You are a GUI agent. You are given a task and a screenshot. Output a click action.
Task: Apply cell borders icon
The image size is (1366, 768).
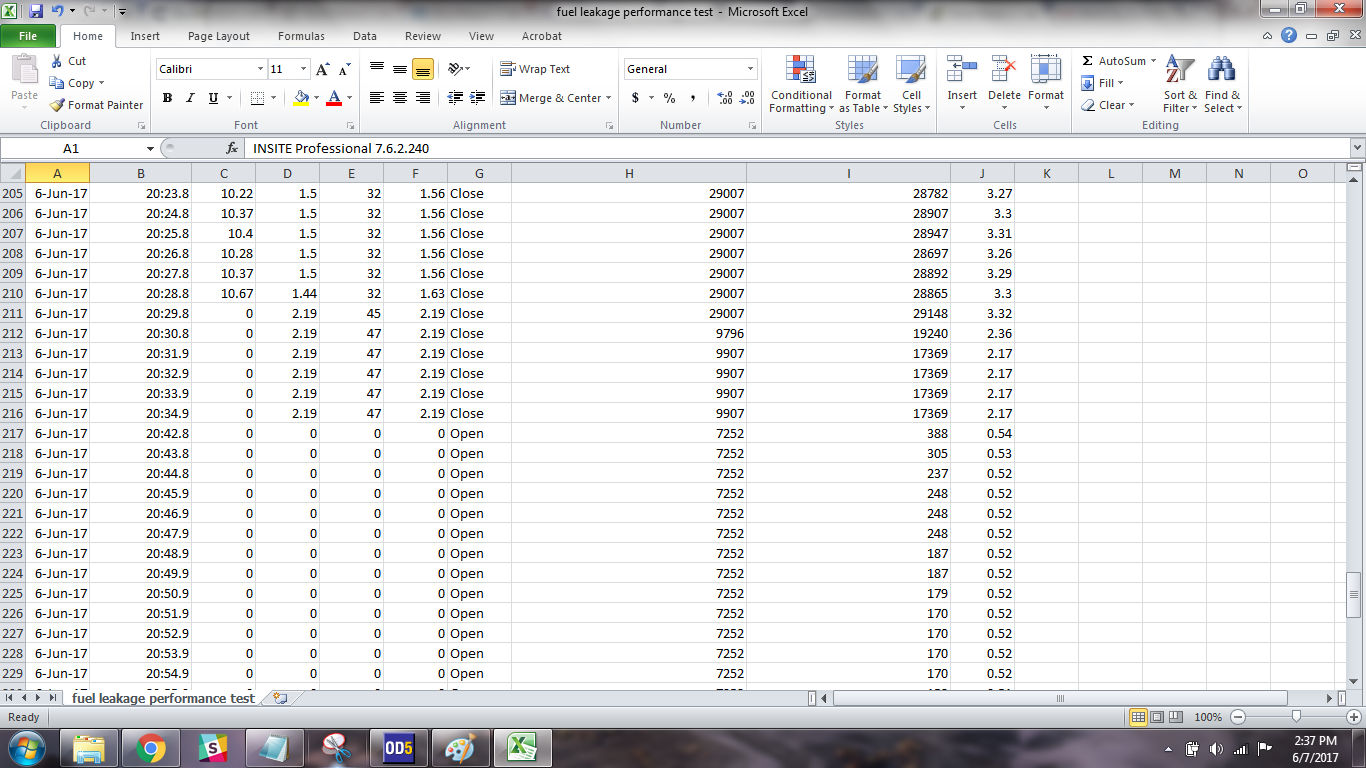pos(257,98)
